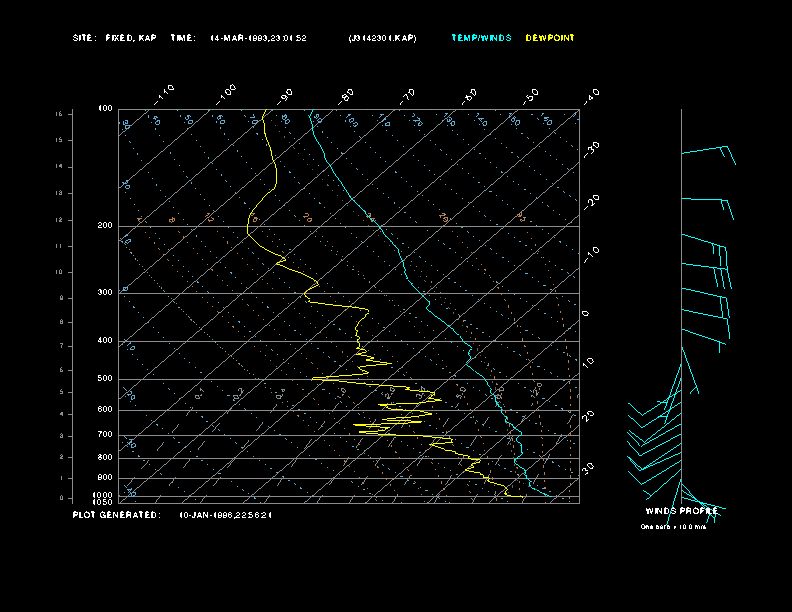792x612 pixels.
Task: Click the -10 temperature label on right edge
Action: pyautogui.click(x=591, y=255)
